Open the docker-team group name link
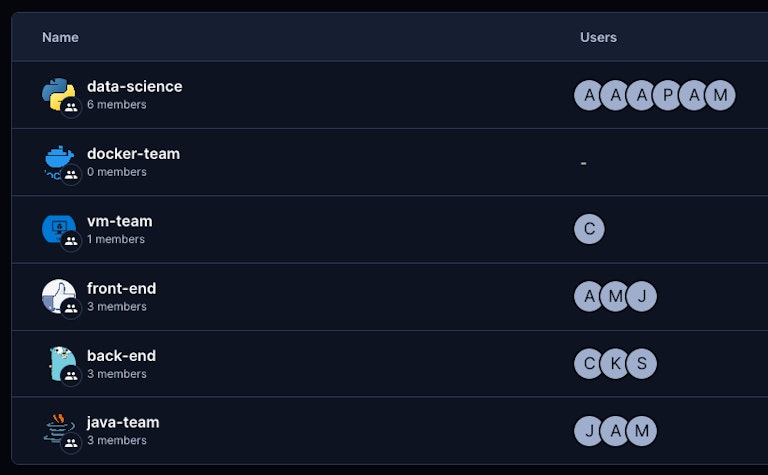The image size is (768, 475). [133, 153]
